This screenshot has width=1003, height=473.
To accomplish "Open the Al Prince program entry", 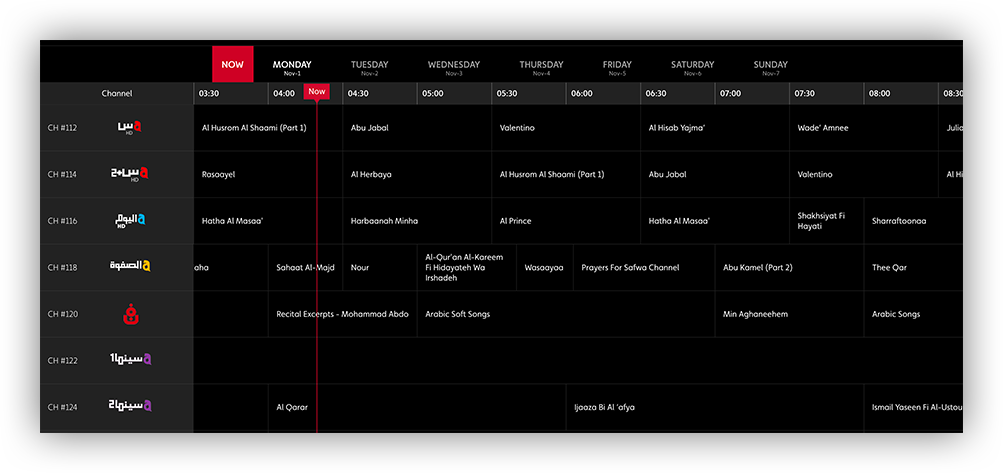I will [x=515, y=221].
